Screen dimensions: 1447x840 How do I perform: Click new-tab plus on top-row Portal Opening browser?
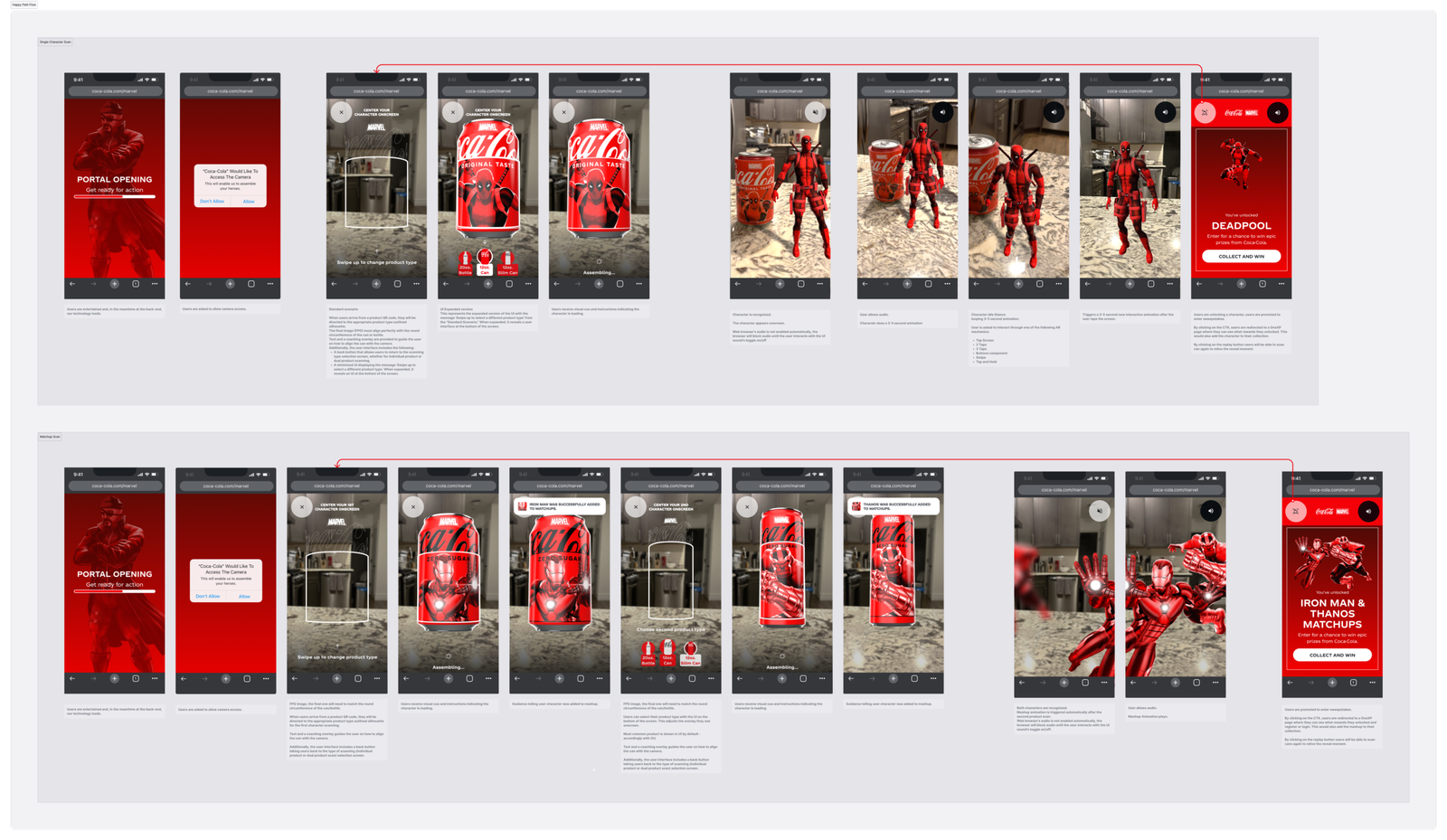click(x=115, y=284)
